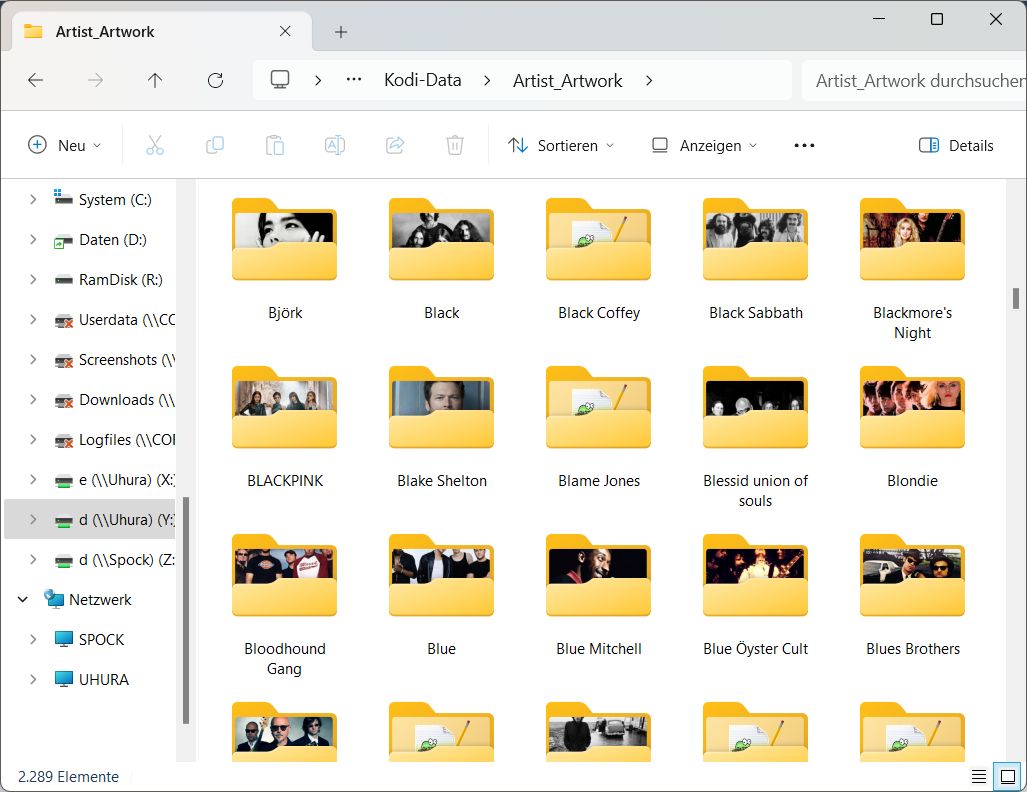The image size is (1027, 792).
Task: Select the Blessid union of souls folder
Action: [755, 437]
